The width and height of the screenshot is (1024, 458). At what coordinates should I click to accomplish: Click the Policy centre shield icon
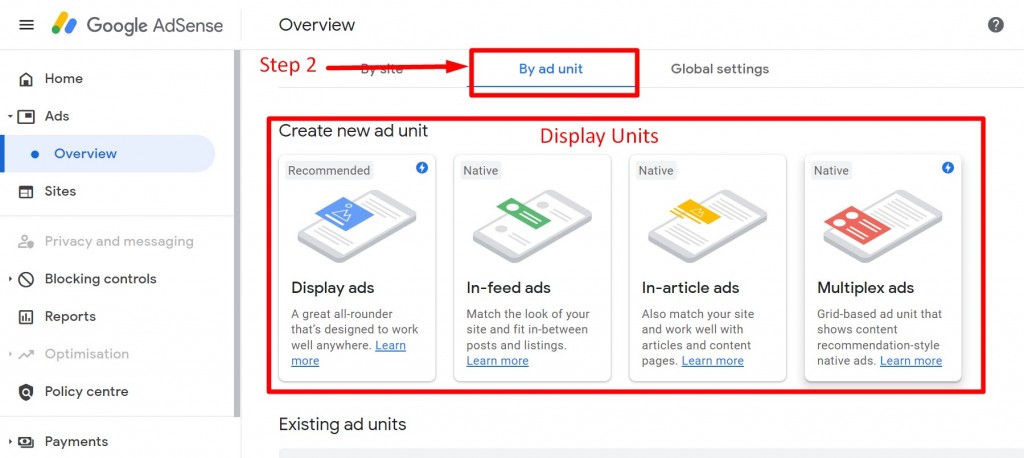[26, 392]
